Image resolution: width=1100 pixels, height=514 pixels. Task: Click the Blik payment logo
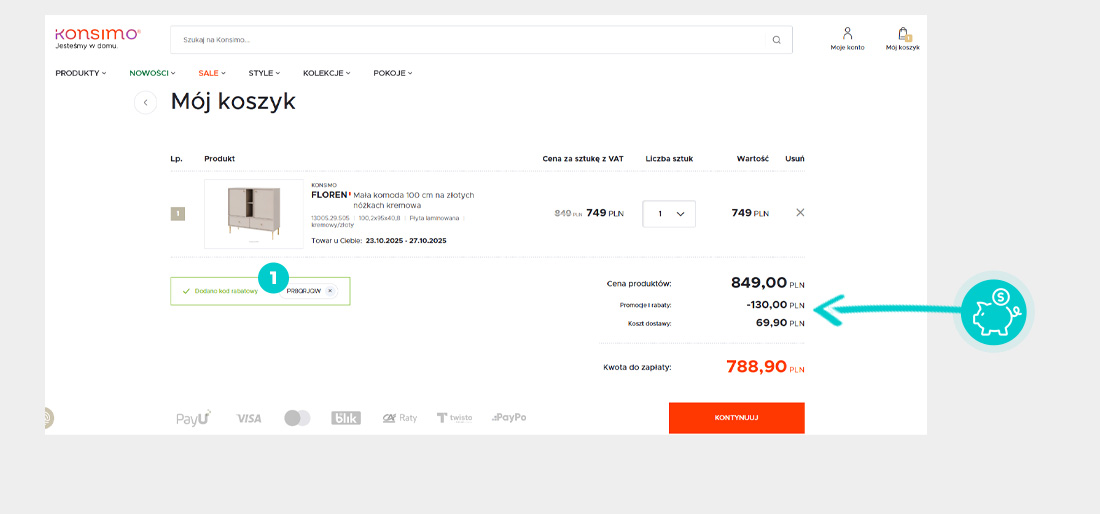point(346,418)
